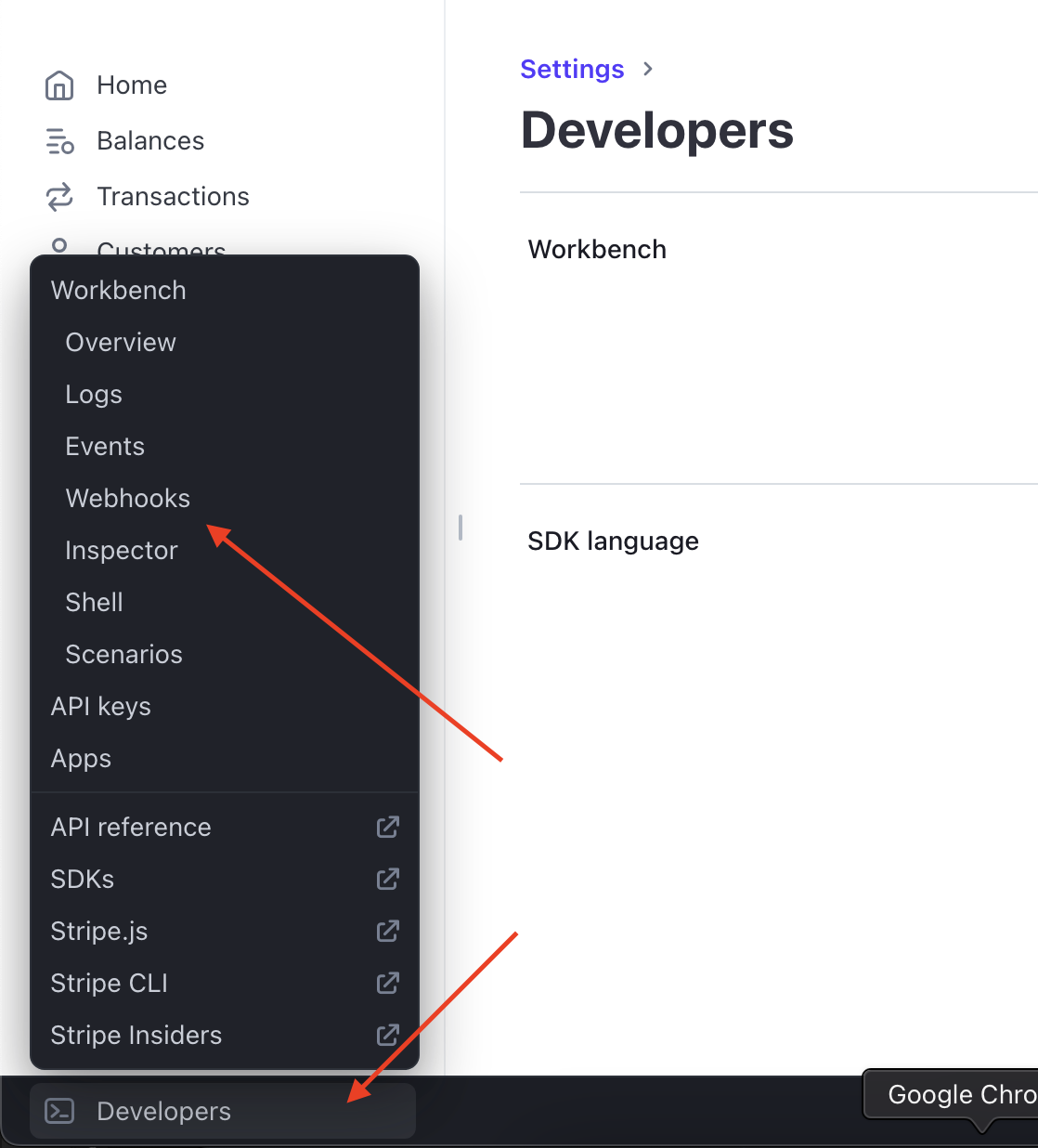Click the SDK language section label
This screenshot has height=1148, width=1038.
coord(613,541)
